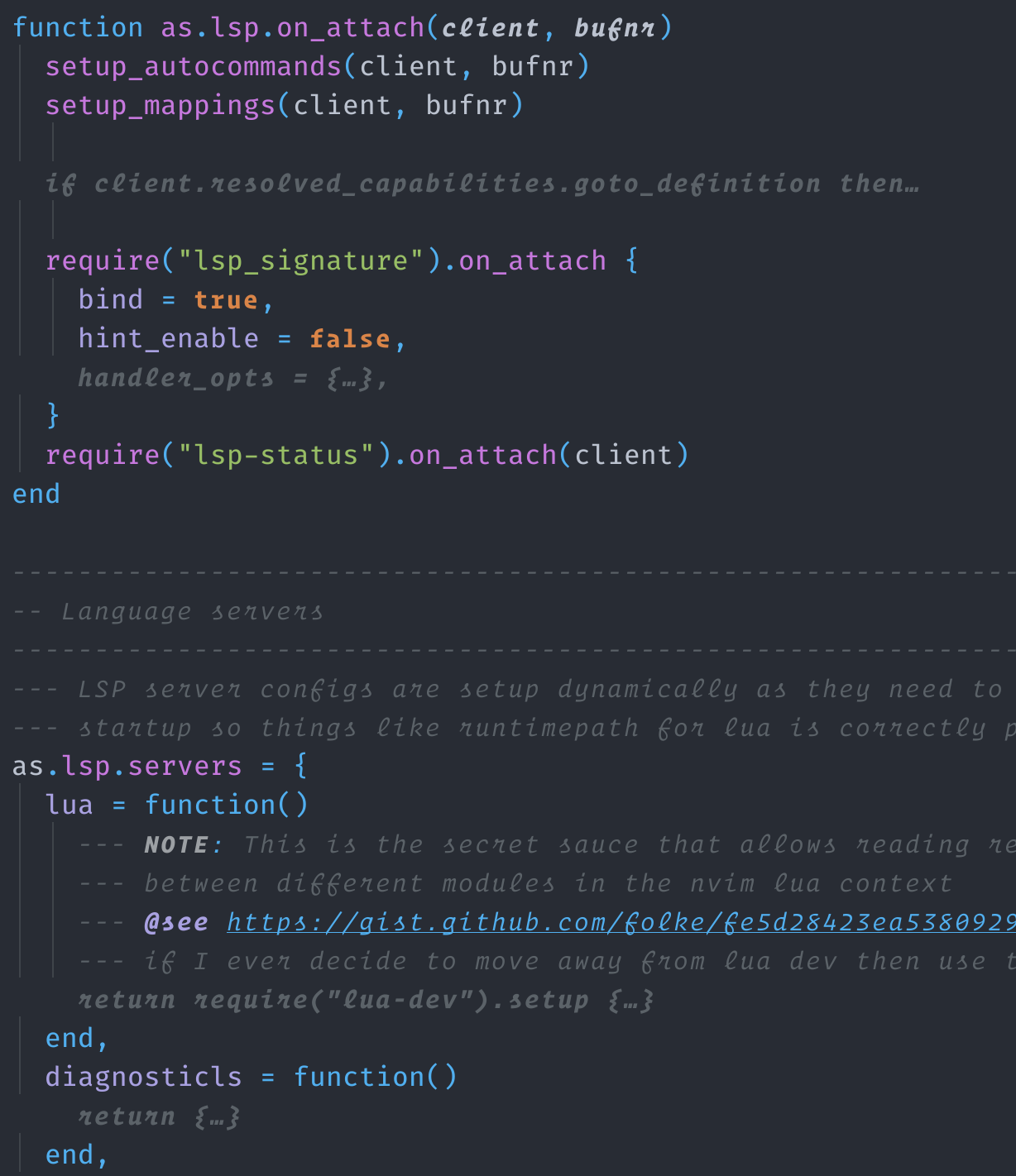Click the diagnosticls function key
Screen dimensions: 1016x1176
(142, 1076)
